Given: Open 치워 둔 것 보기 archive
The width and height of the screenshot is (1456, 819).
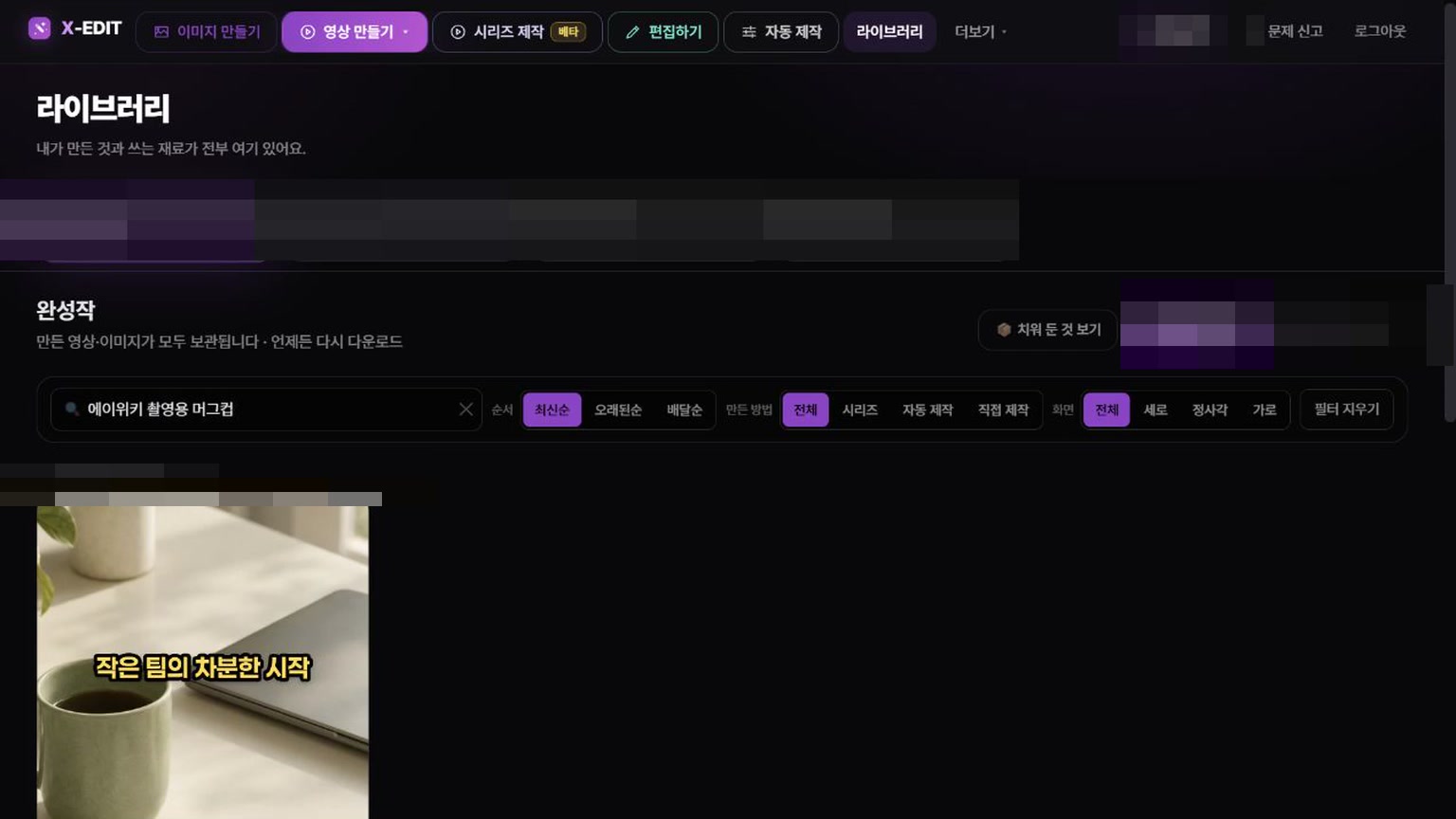Looking at the screenshot, I should click(x=1048, y=330).
